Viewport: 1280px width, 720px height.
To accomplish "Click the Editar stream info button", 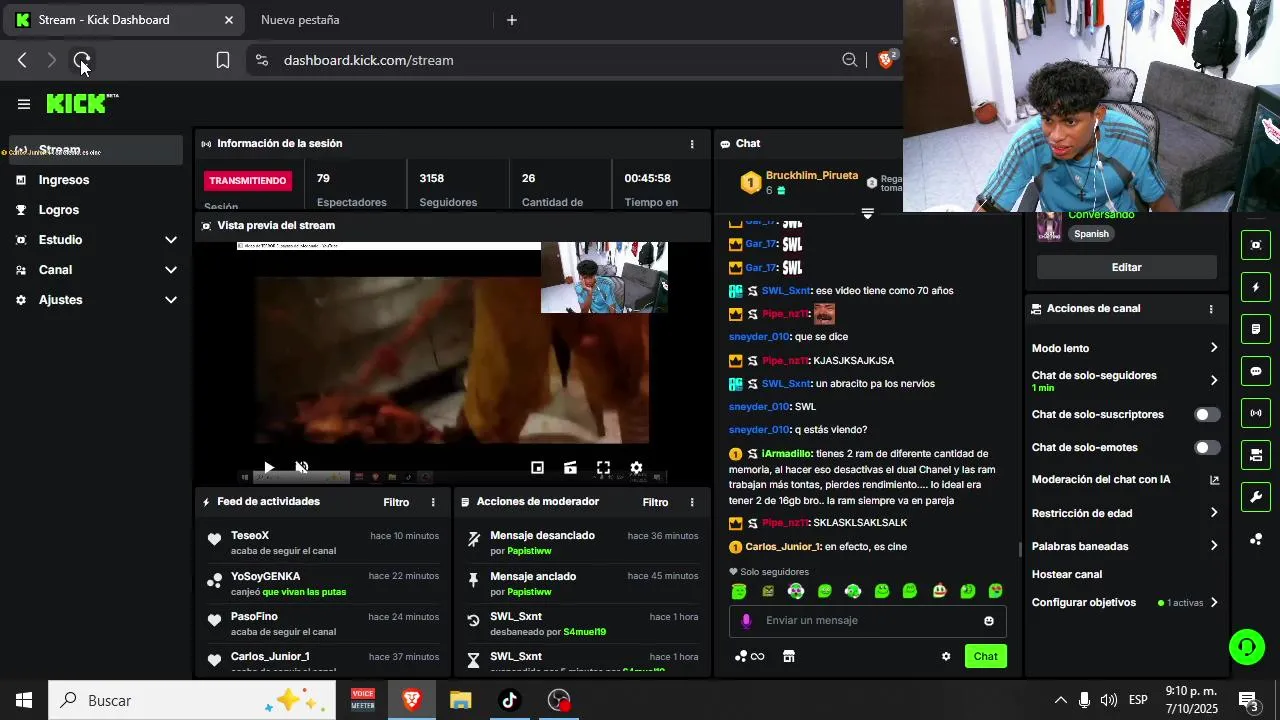I will click(1127, 268).
